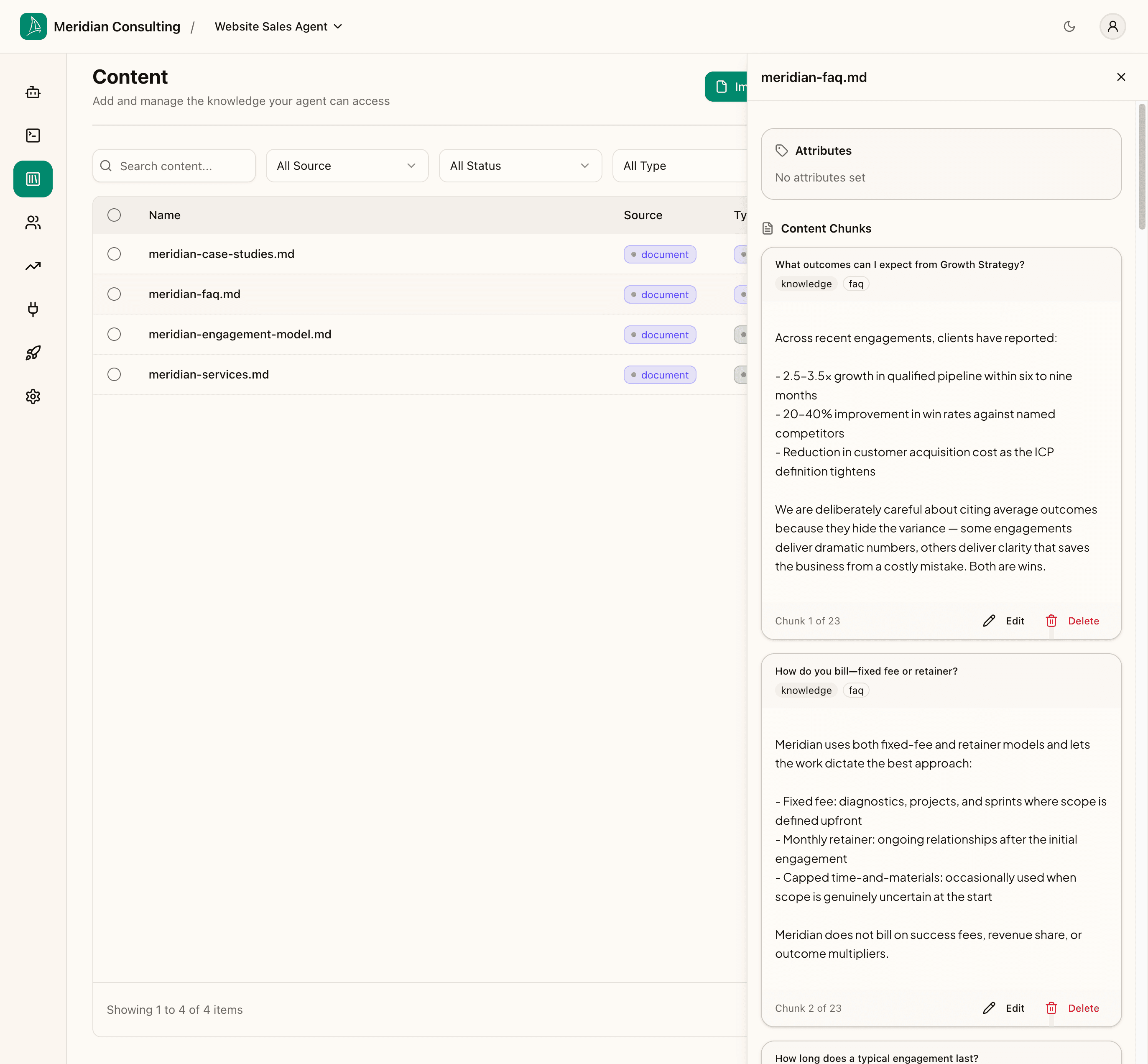Open the user profile avatar menu

tap(1112, 26)
